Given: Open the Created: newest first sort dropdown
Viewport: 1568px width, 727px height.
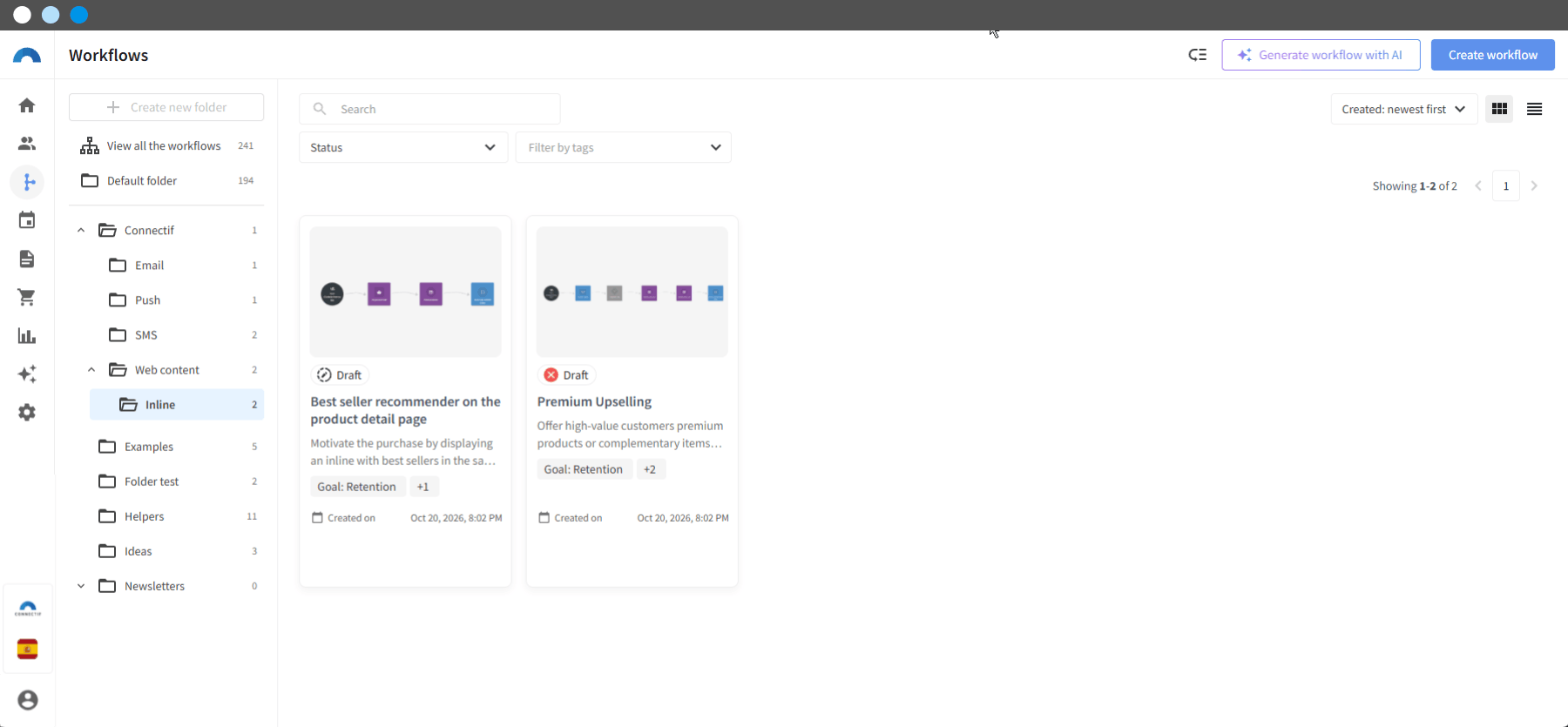Looking at the screenshot, I should [1403, 109].
